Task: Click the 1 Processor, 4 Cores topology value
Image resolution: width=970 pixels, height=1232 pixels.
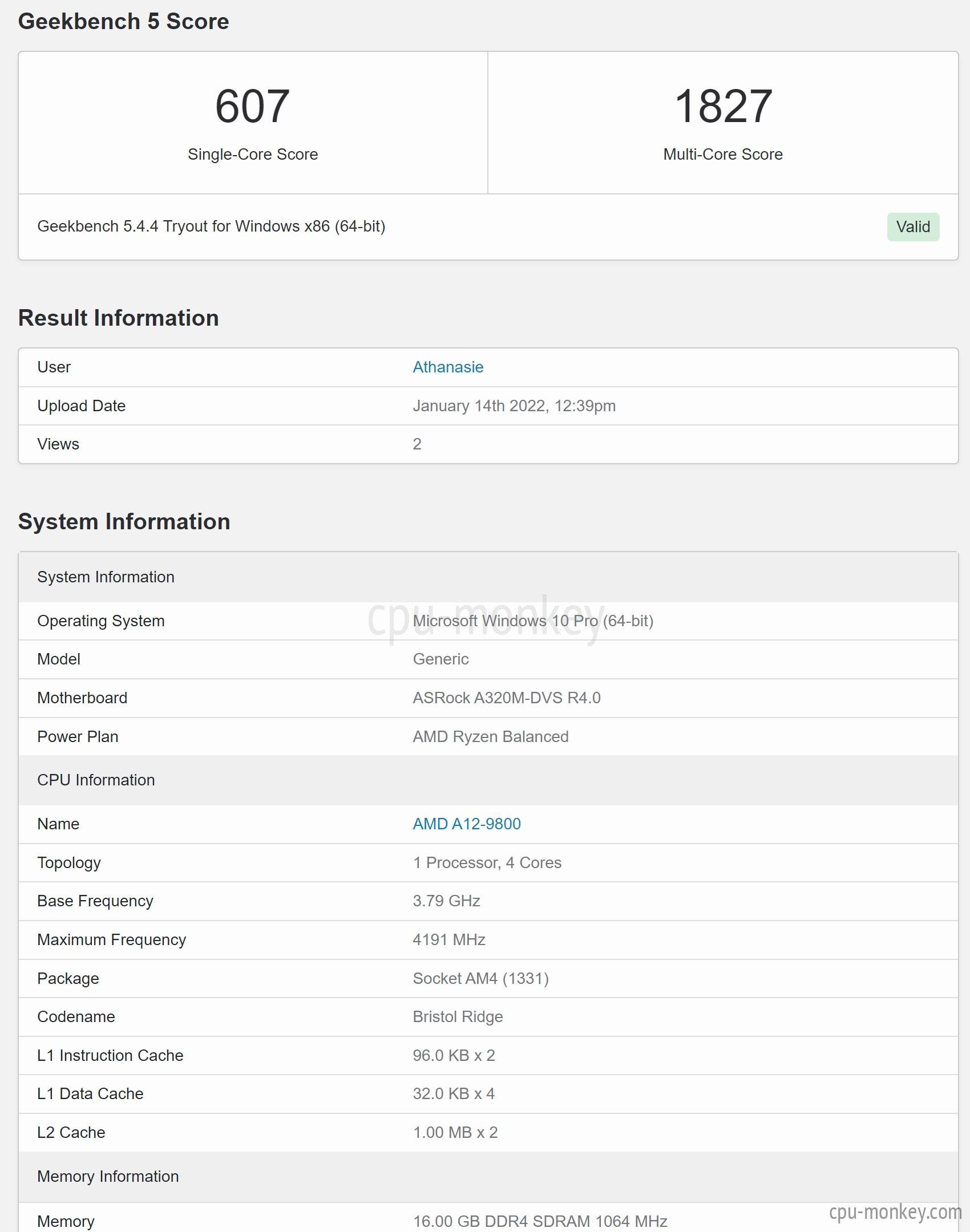Action: 487,862
